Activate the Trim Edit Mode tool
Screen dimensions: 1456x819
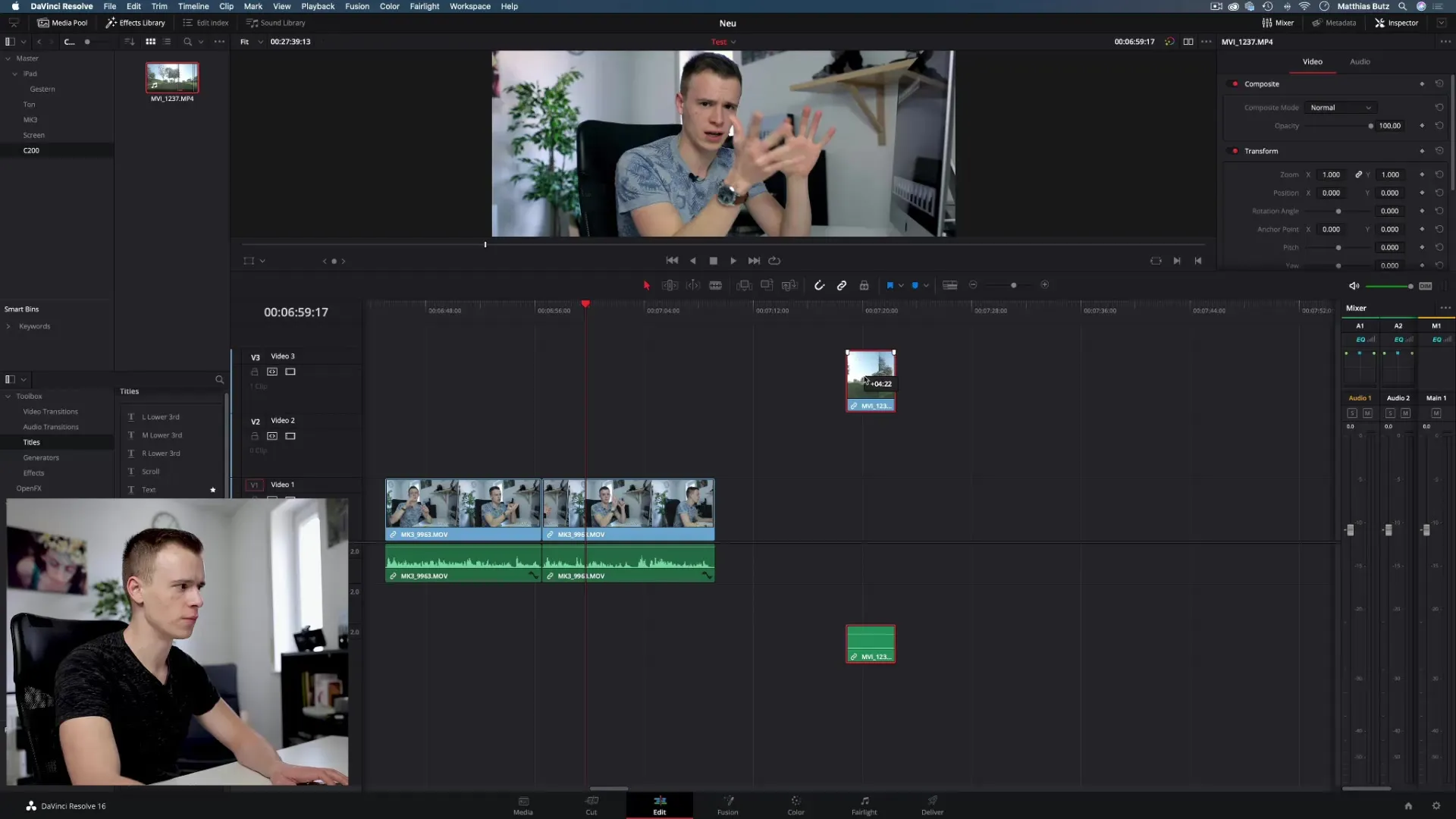click(670, 285)
